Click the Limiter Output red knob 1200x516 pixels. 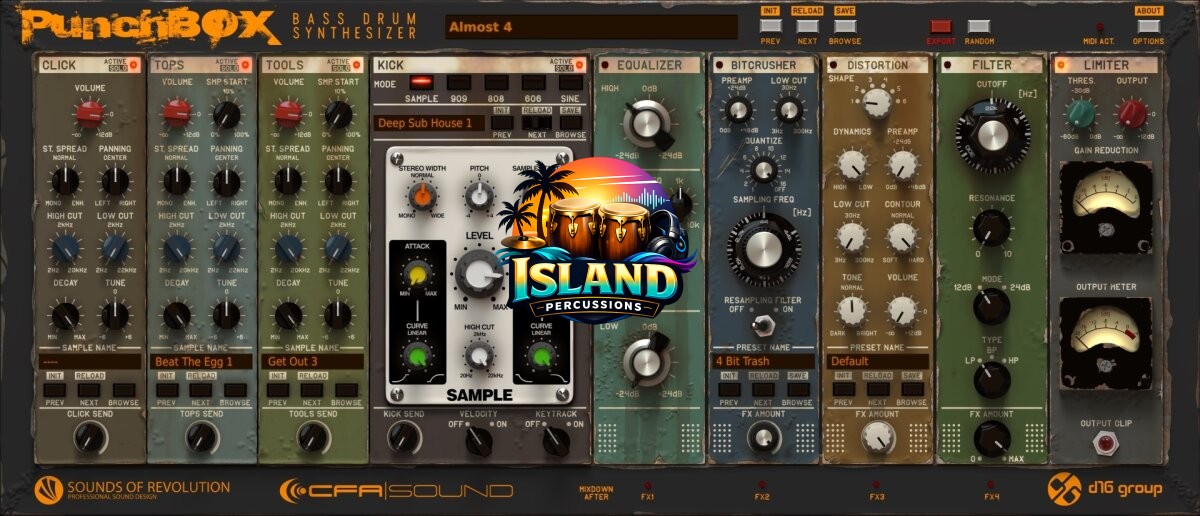(x=1132, y=113)
